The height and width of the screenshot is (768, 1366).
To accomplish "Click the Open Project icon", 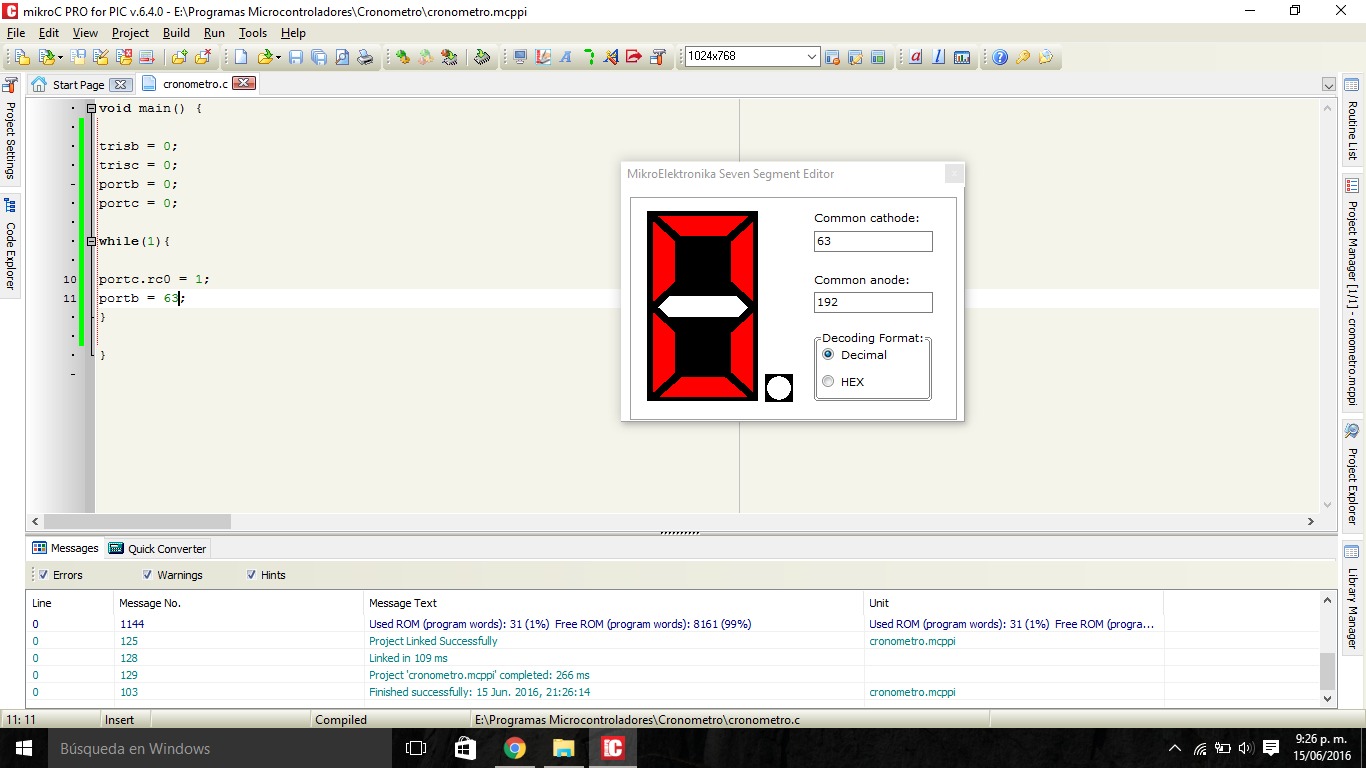I will 45,57.
